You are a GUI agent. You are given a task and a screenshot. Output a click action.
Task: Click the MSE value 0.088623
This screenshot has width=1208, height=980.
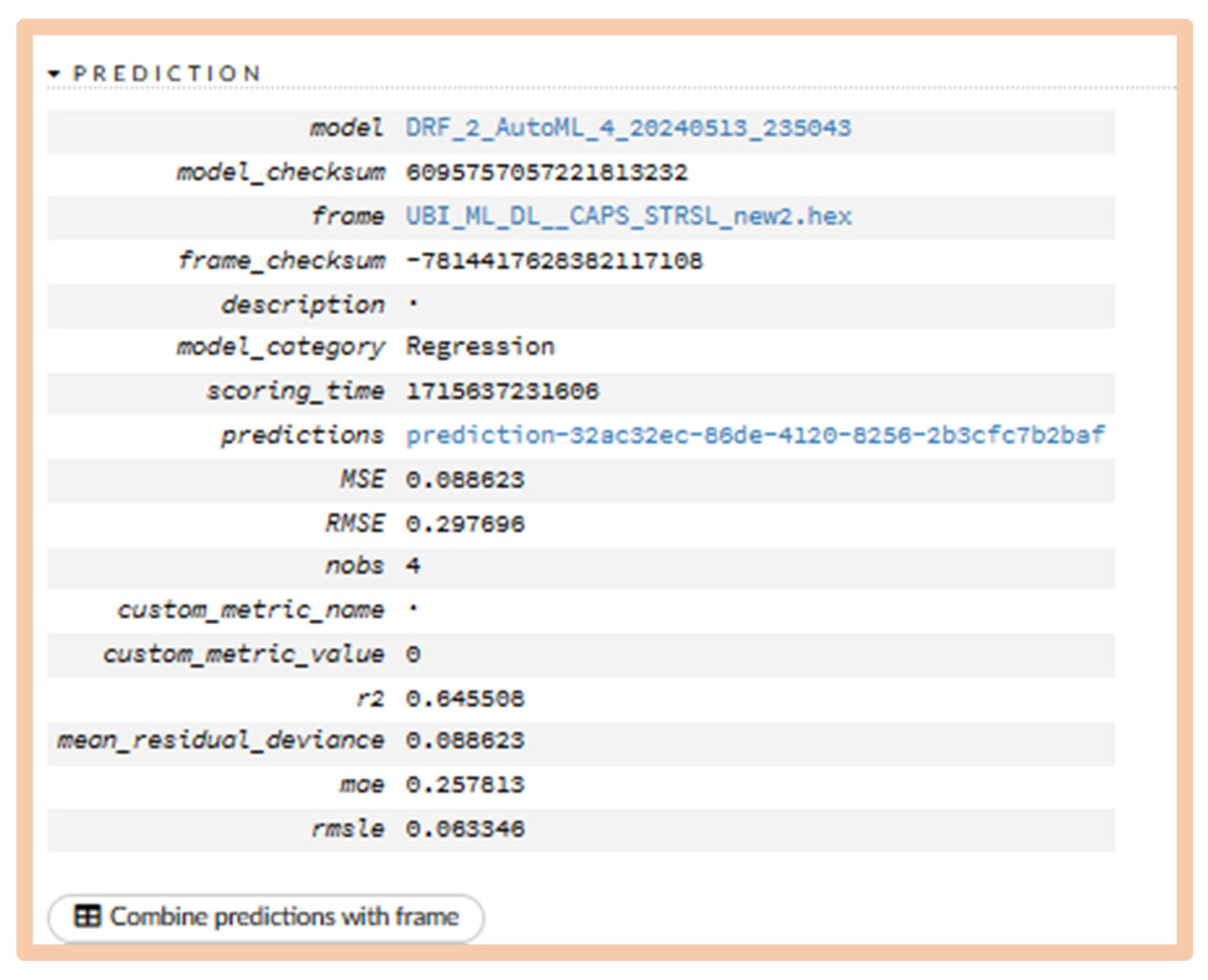click(x=465, y=480)
